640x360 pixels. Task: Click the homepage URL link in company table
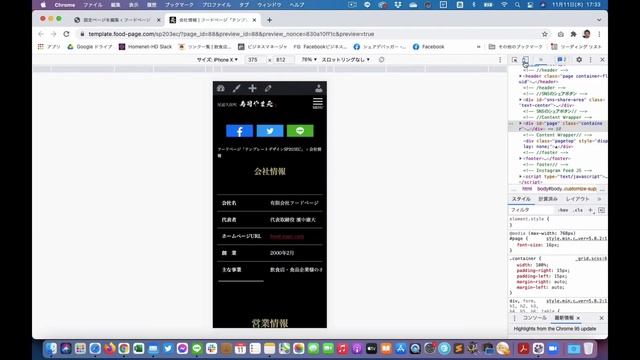287,236
